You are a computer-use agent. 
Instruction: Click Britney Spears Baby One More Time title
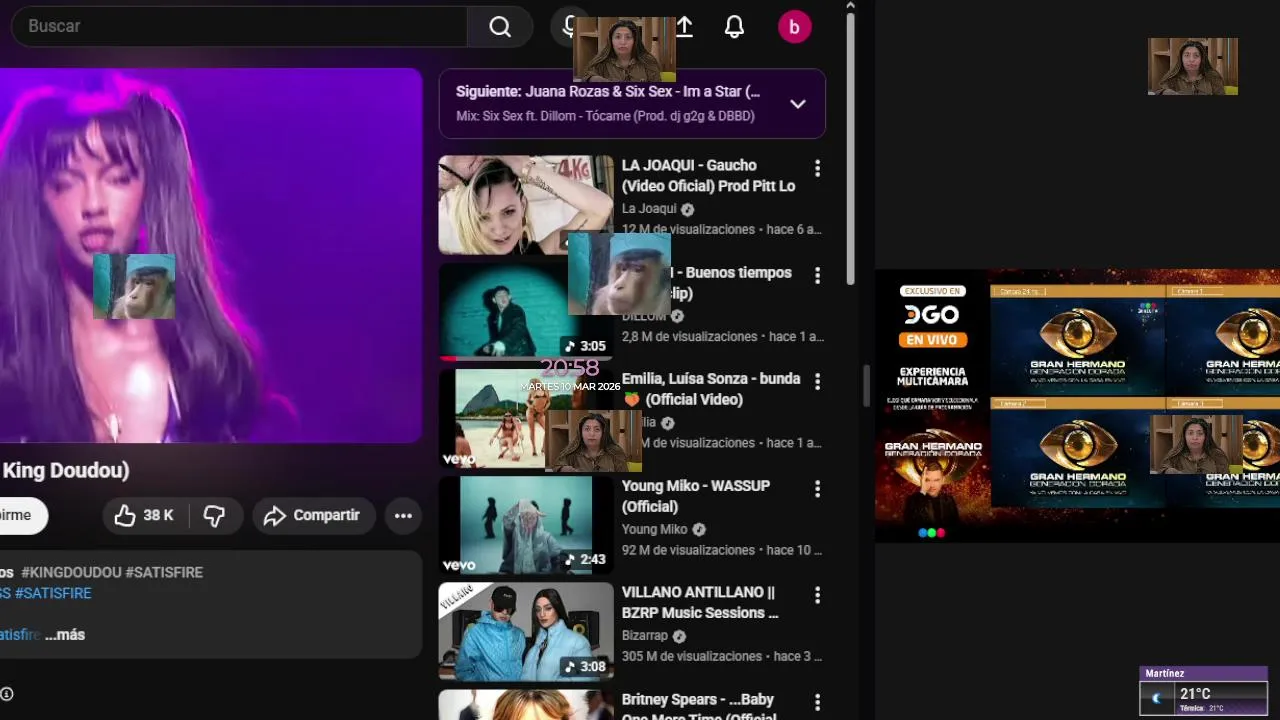tap(698, 708)
